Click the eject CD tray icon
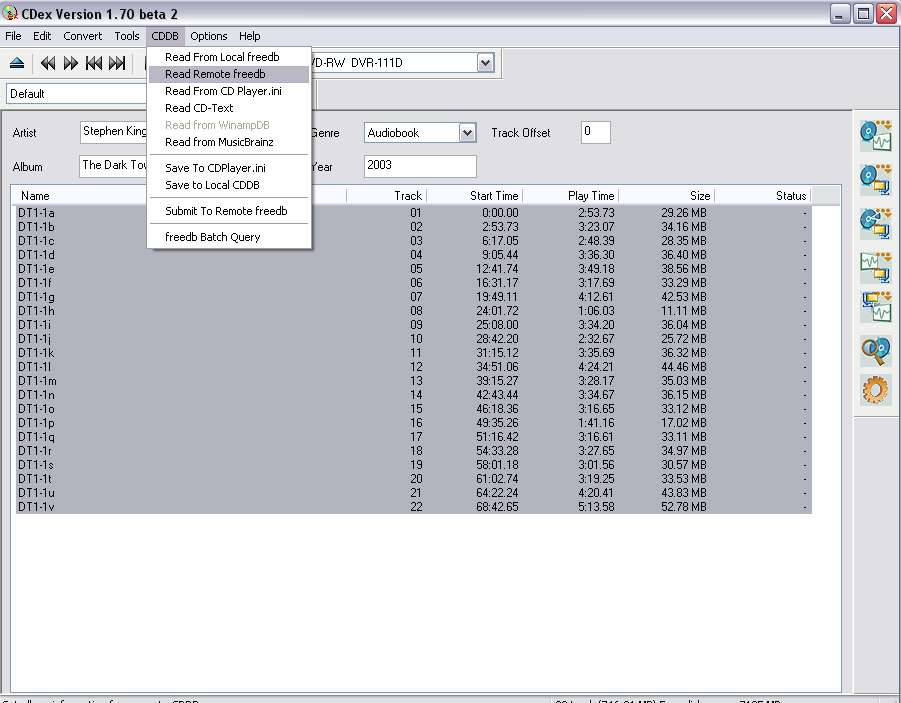This screenshot has width=901, height=703. (17, 63)
